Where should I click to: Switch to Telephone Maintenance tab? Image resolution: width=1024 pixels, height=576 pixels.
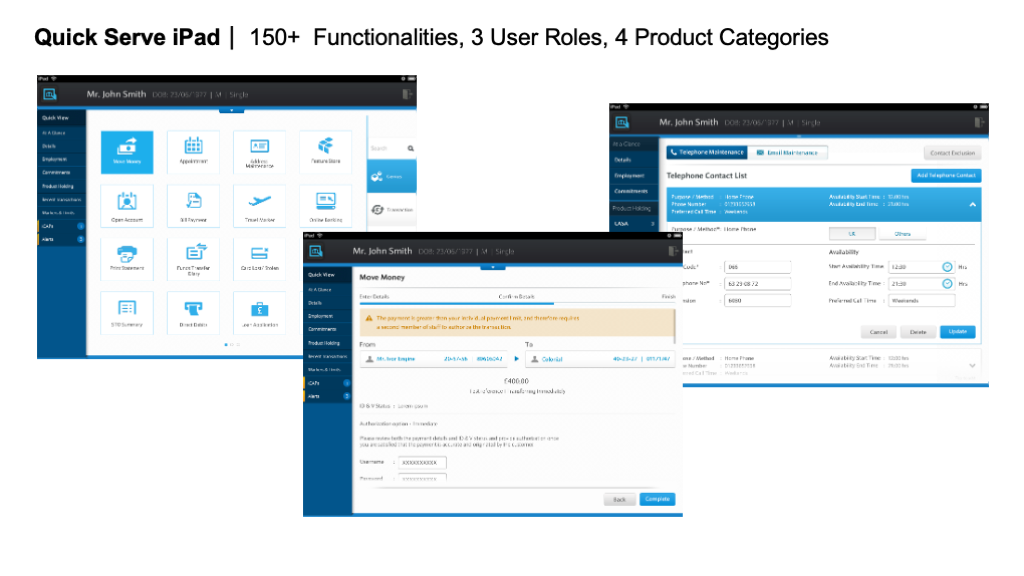coord(707,153)
